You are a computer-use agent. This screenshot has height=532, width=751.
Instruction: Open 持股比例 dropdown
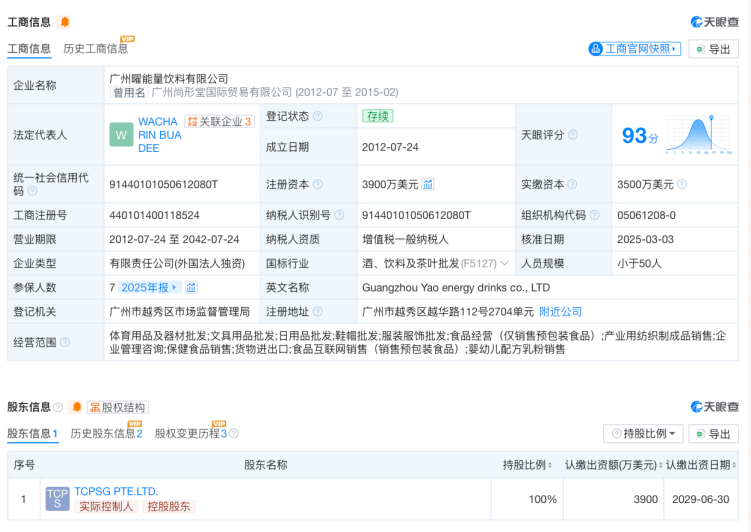tap(644, 433)
